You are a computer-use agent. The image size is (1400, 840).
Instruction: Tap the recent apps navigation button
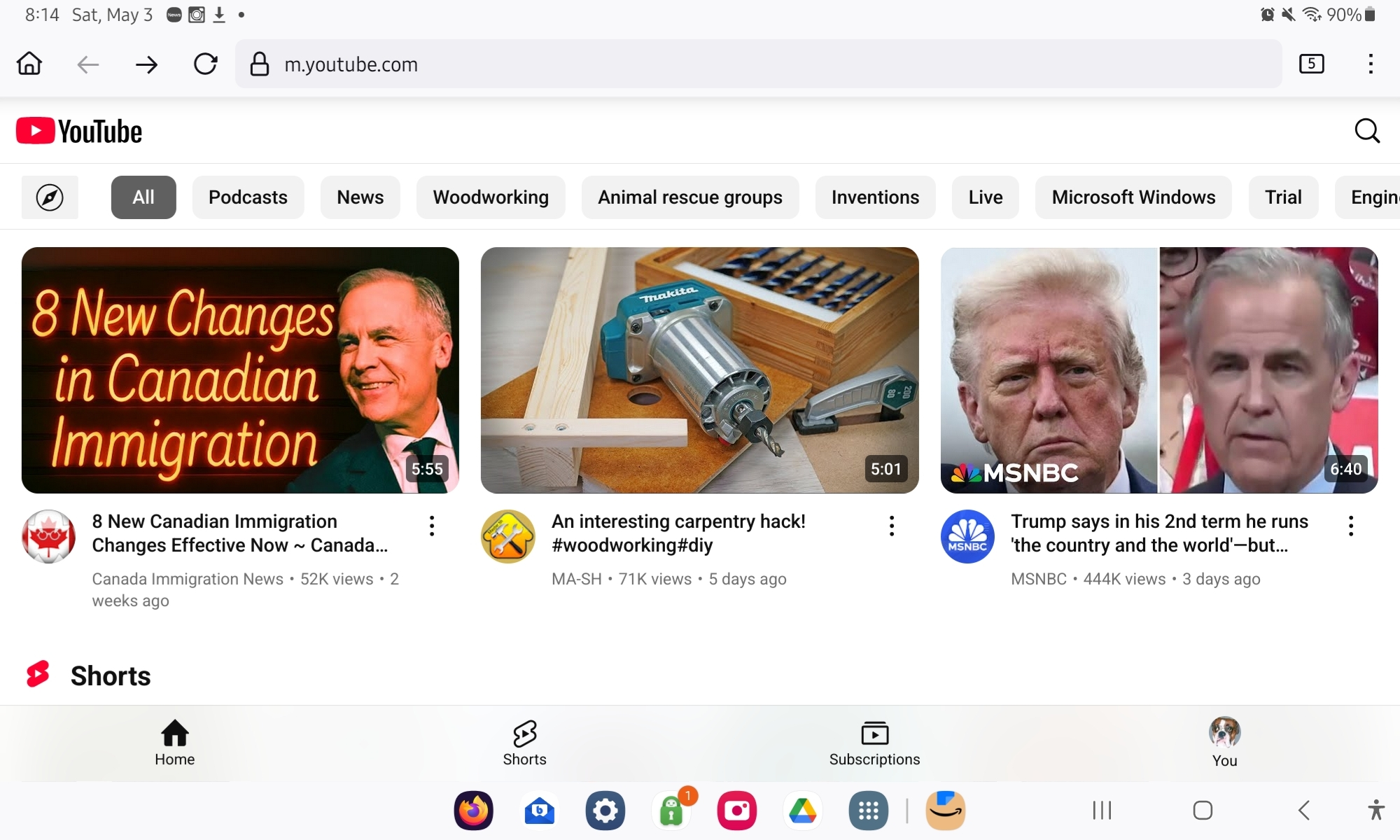[x=1102, y=811]
